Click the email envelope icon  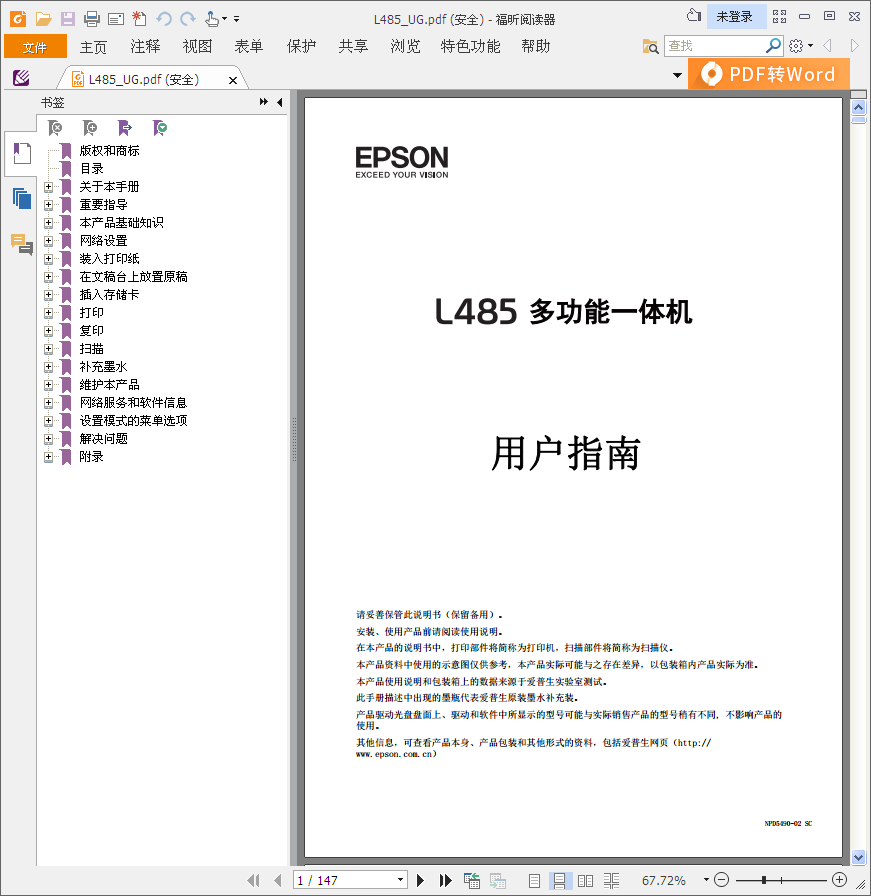116,19
